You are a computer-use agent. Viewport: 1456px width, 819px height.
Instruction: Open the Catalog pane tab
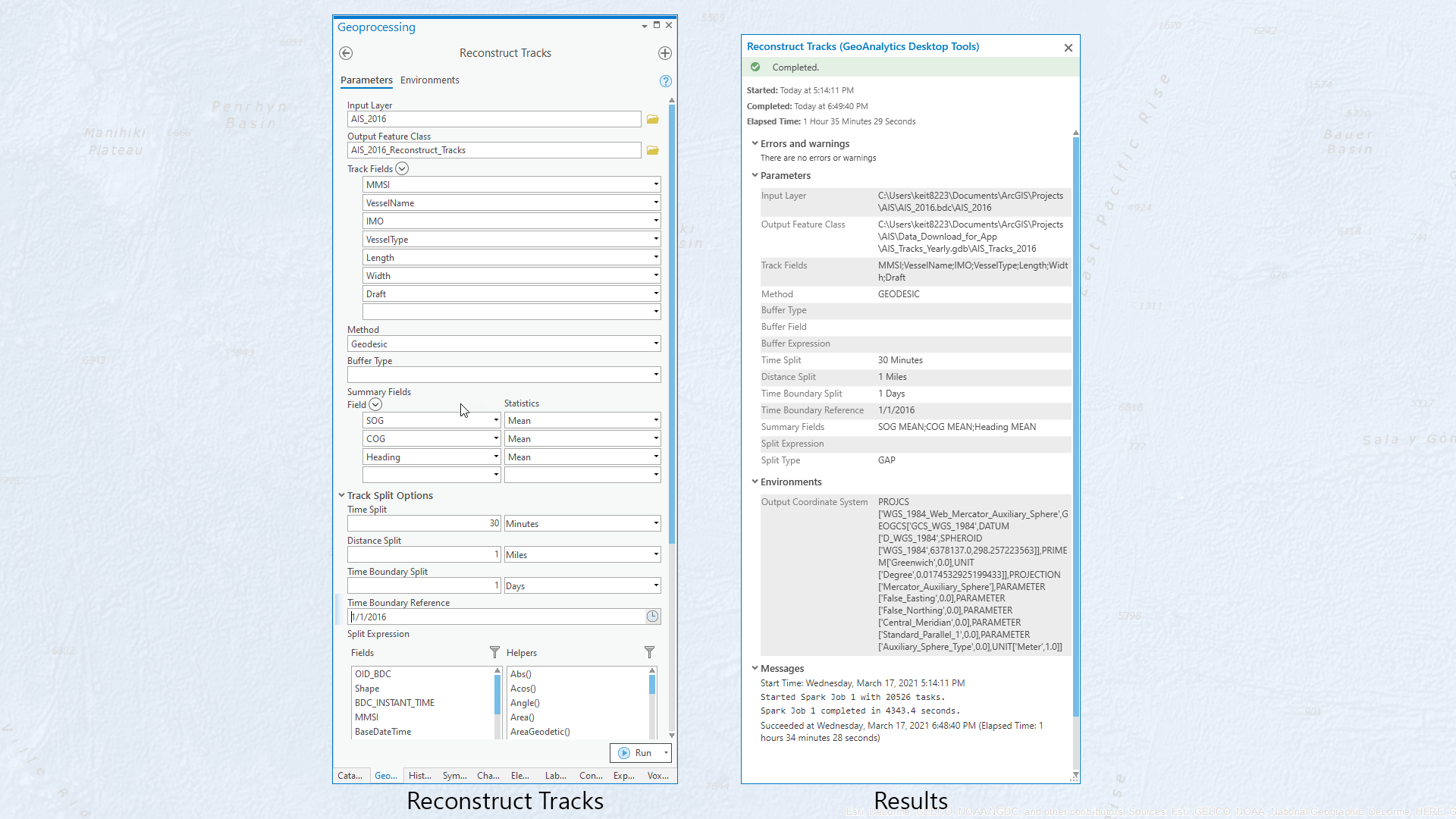350,776
